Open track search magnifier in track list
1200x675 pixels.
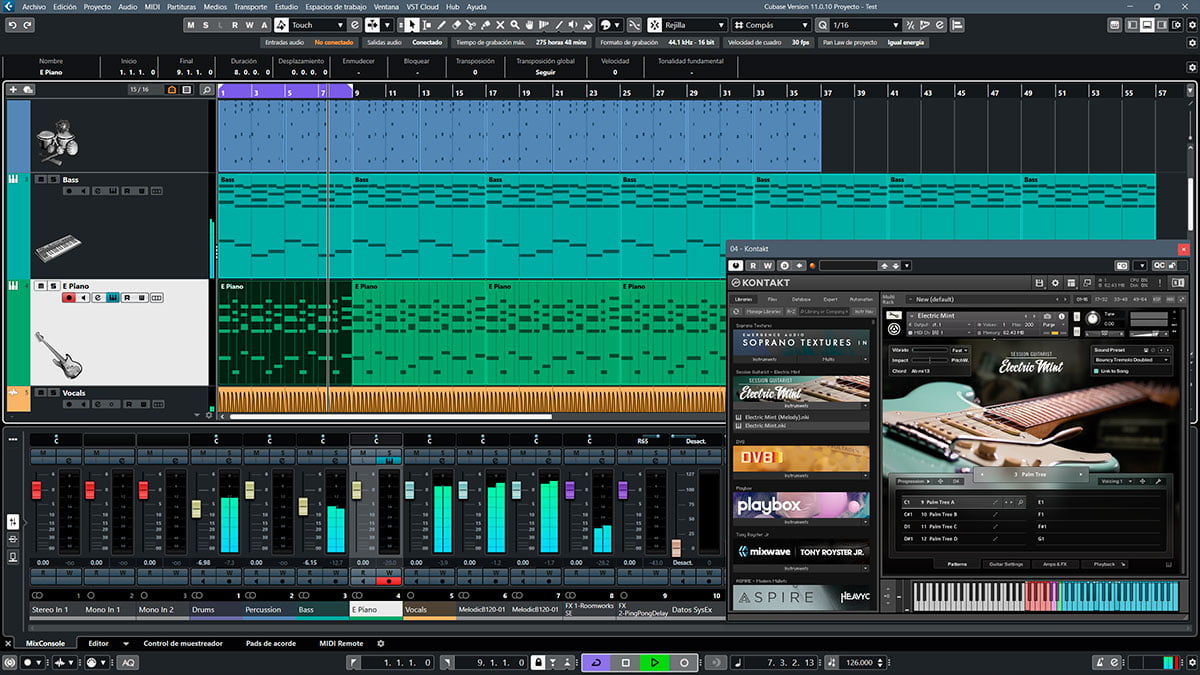207,90
